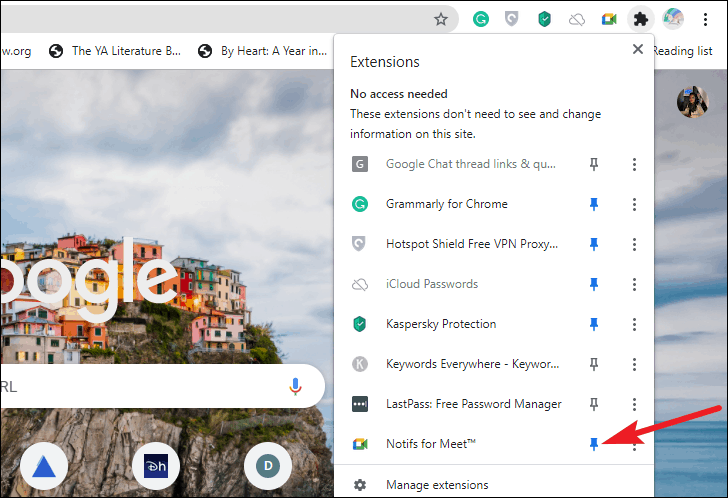This screenshot has height=498, width=728.
Task: Click the iCloud Passwords cloud icon in list
Action: point(360,284)
